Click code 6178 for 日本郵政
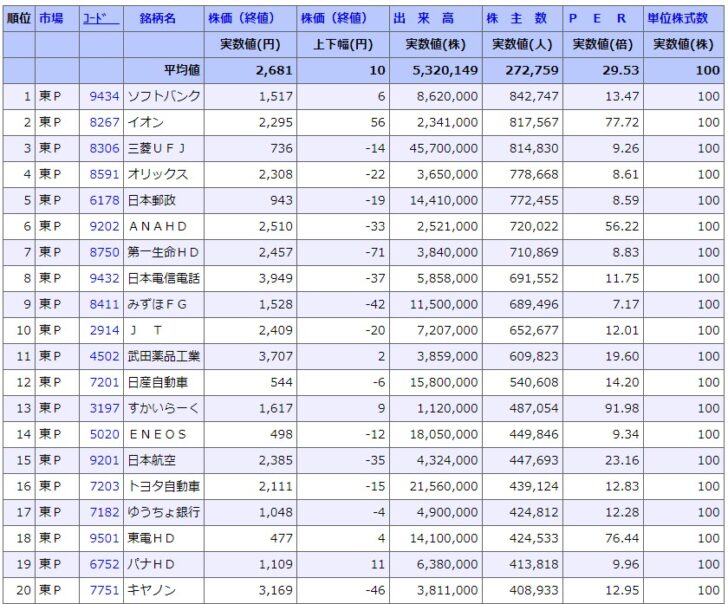 point(105,200)
